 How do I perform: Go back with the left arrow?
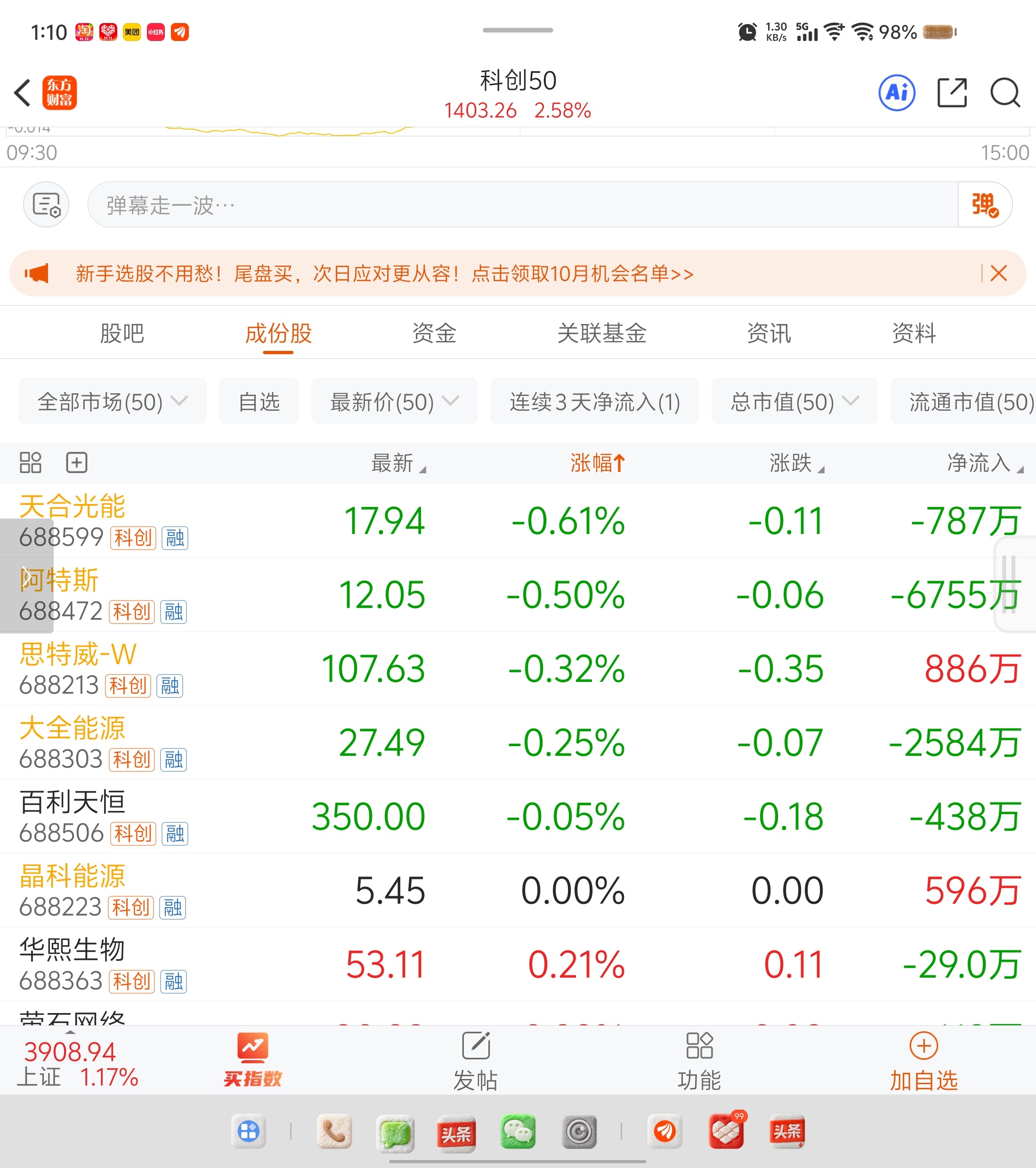pyautogui.click(x=22, y=93)
